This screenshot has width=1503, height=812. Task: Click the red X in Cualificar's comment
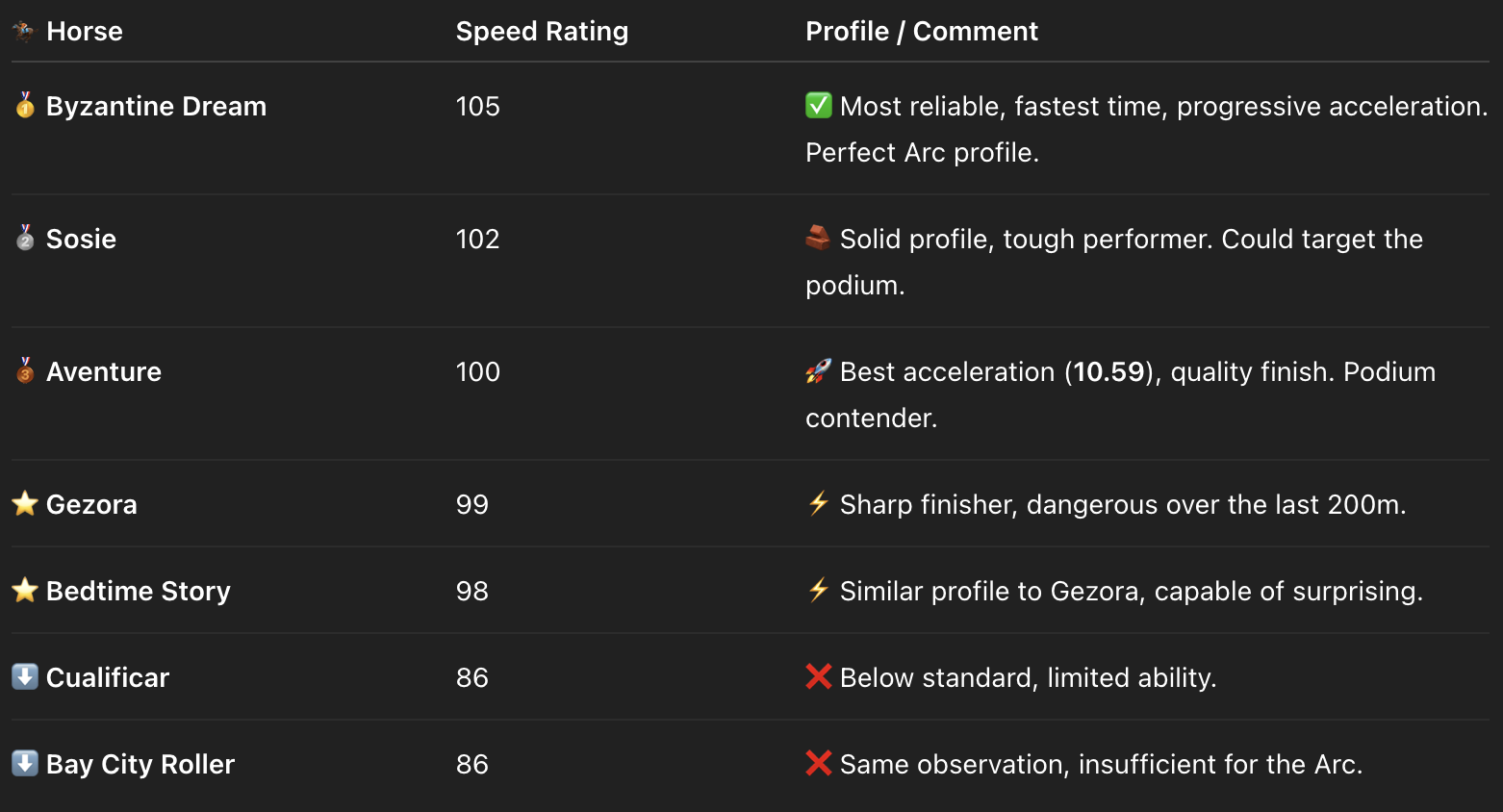pos(819,676)
